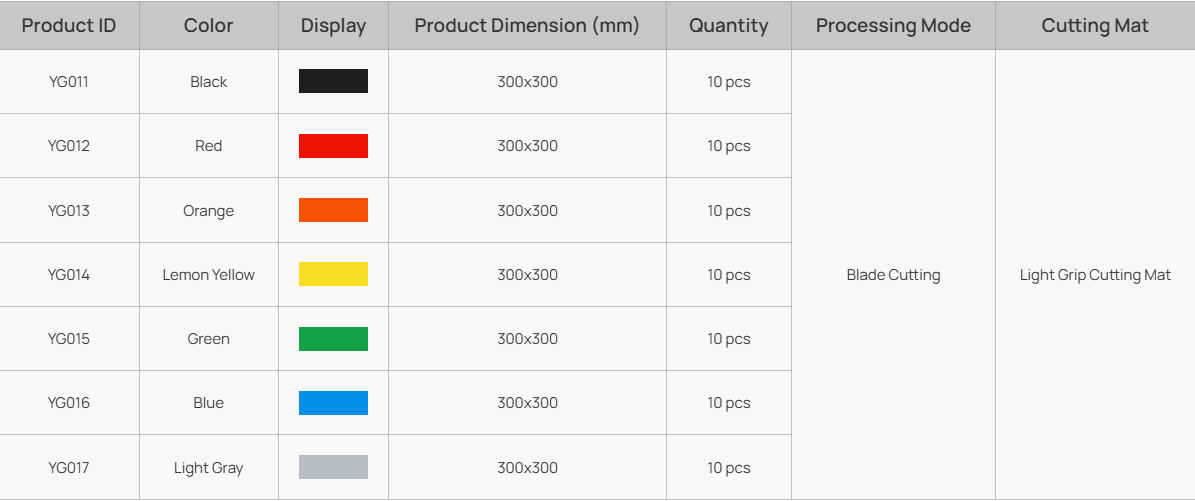Click the green display swatch

point(333,339)
